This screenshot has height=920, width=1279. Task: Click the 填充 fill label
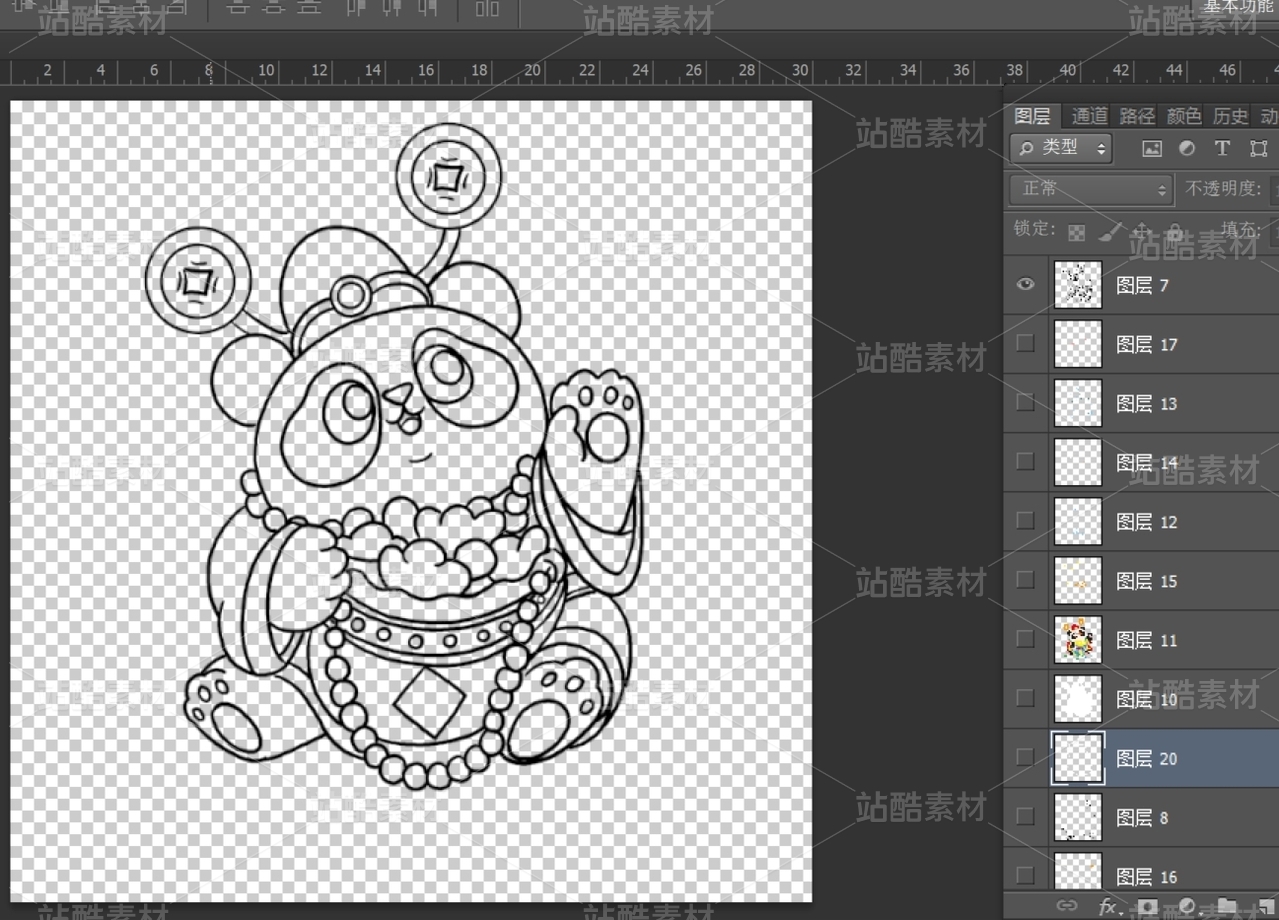click(1240, 230)
